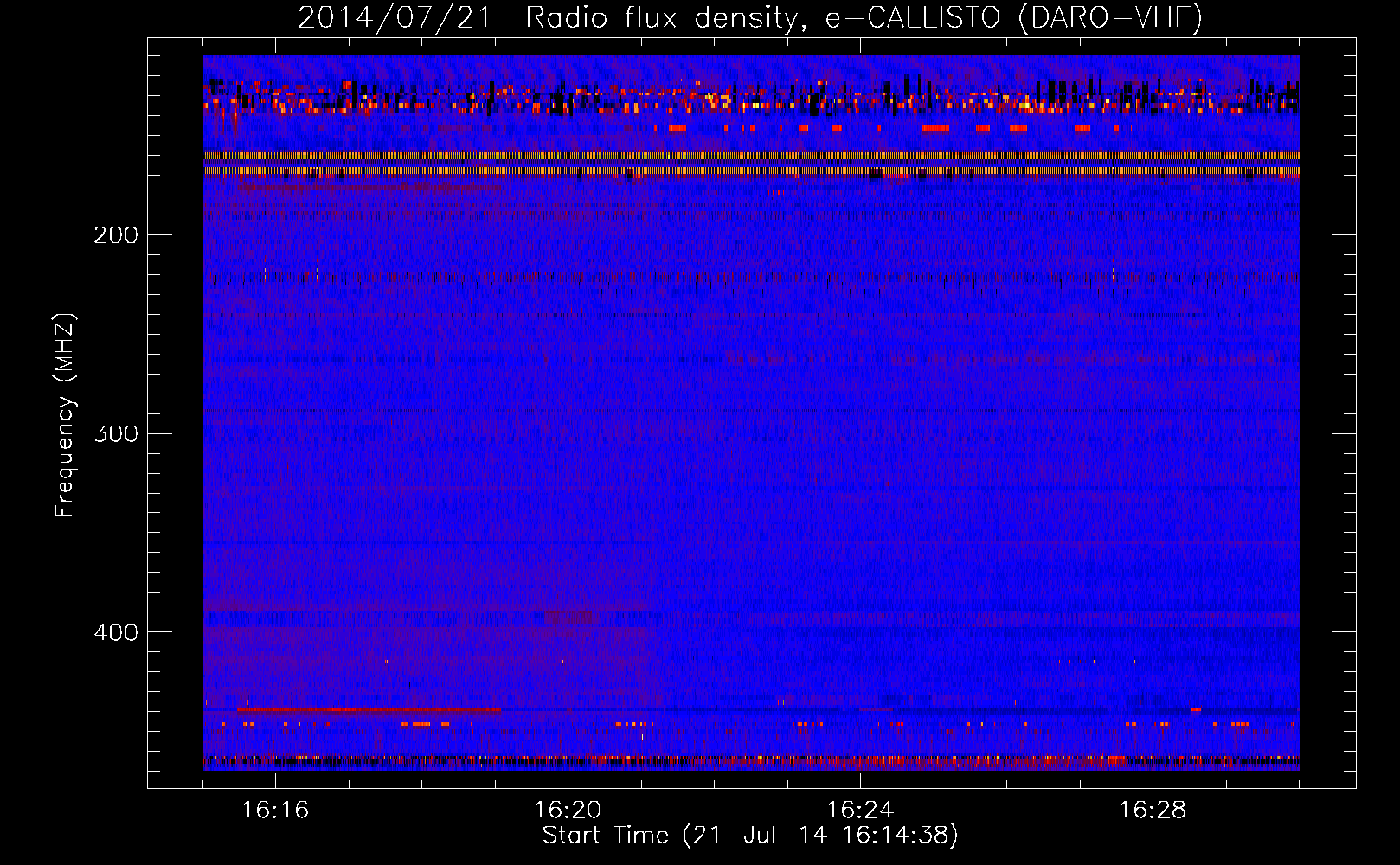
Task: Click the plot title 'Radio flux density, e-CALLISTO (DARO-VHF)'
Action: pos(864,17)
